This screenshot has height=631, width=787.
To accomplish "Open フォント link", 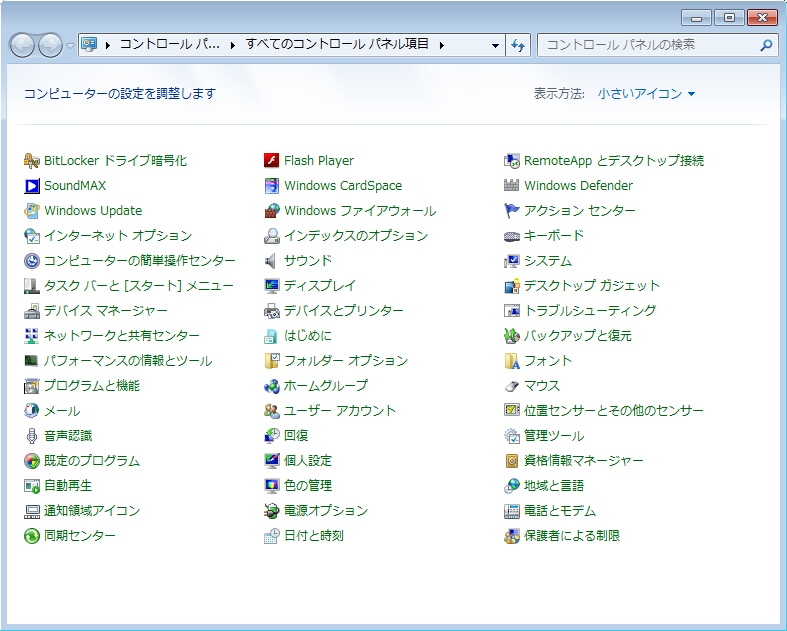I will point(548,360).
